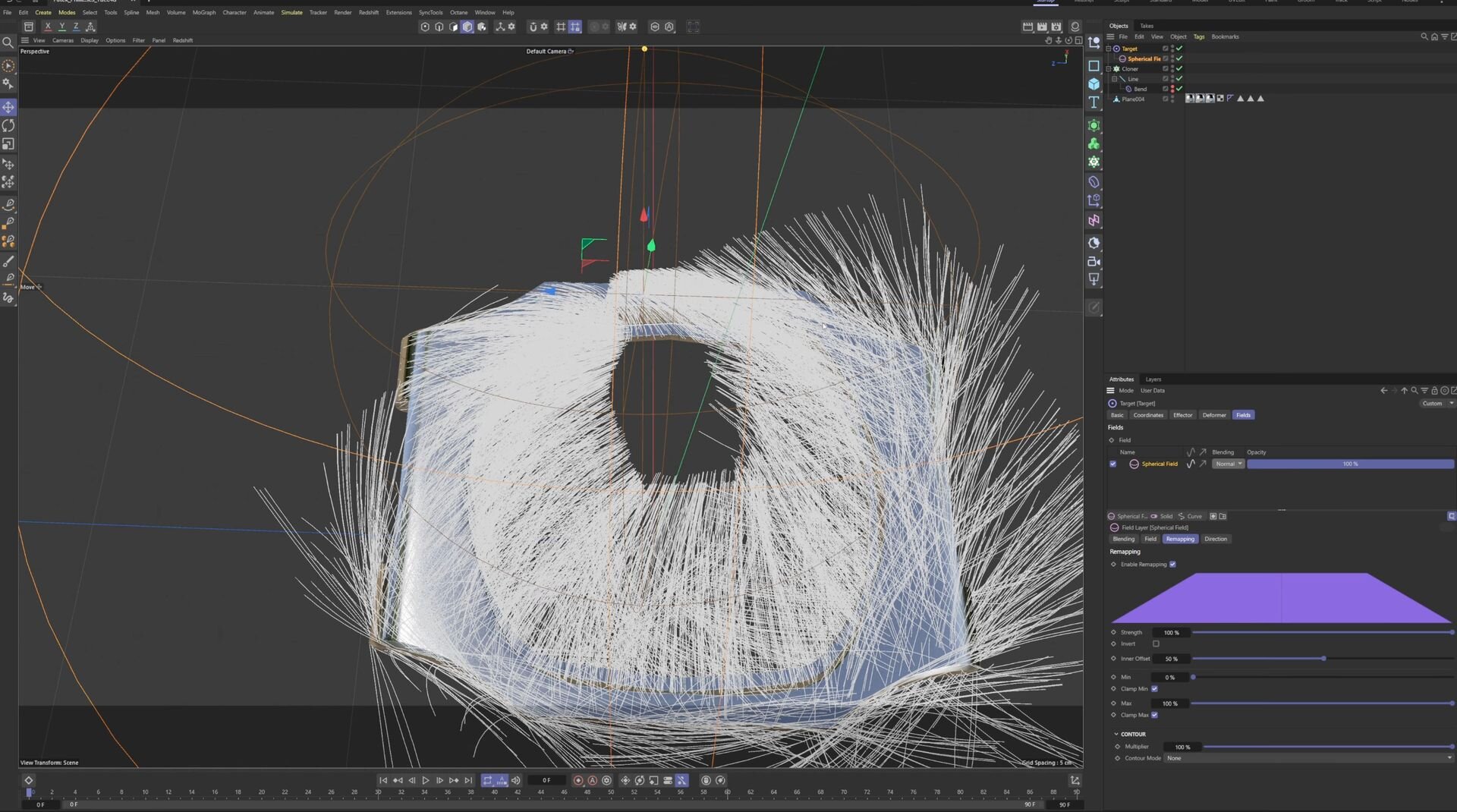Click the Spherical Field opacity bar
The width and height of the screenshot is (1457, 812).
tap(1350, 464)
